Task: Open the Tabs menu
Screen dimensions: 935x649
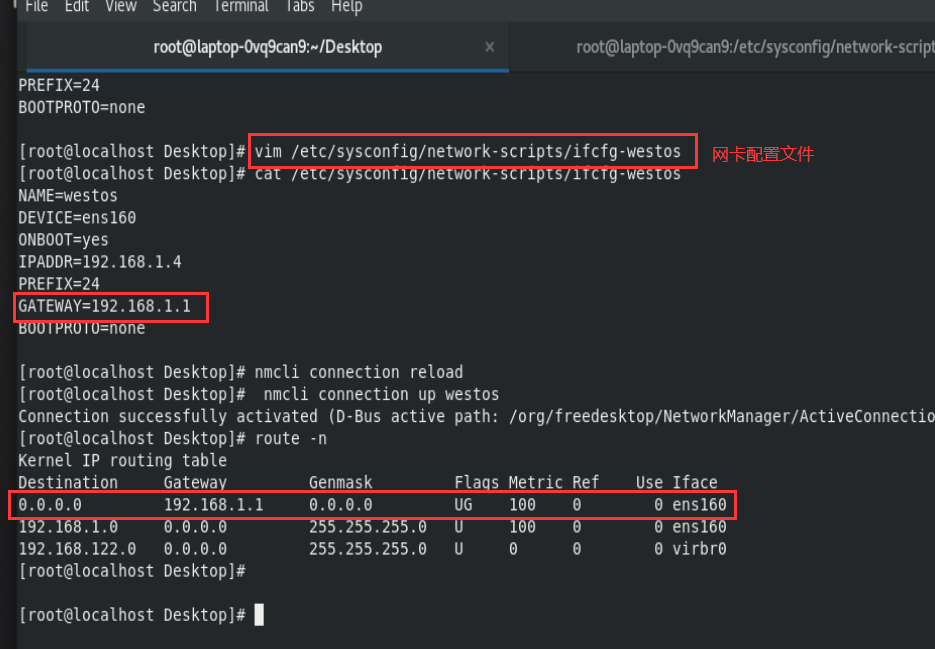Action: pos(300,7)
